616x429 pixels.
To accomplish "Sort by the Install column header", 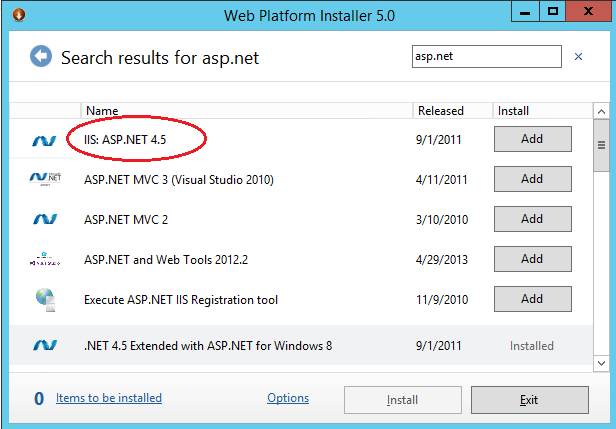I will (543, 111).
